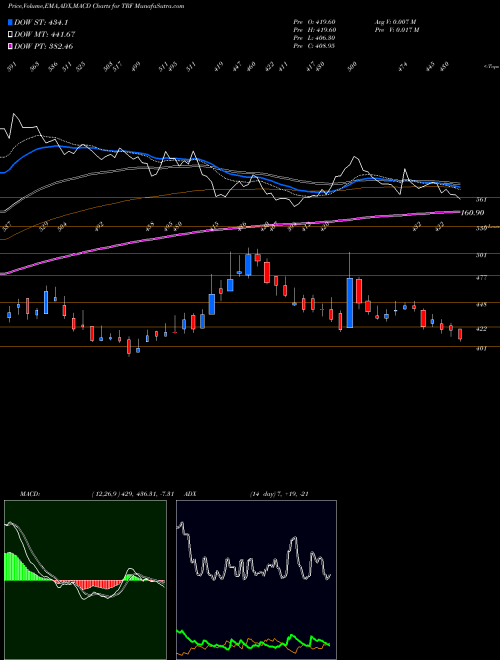Select the 'DOW MT: 441.67' label
500x660 pixels.
[x=45, y=34]
